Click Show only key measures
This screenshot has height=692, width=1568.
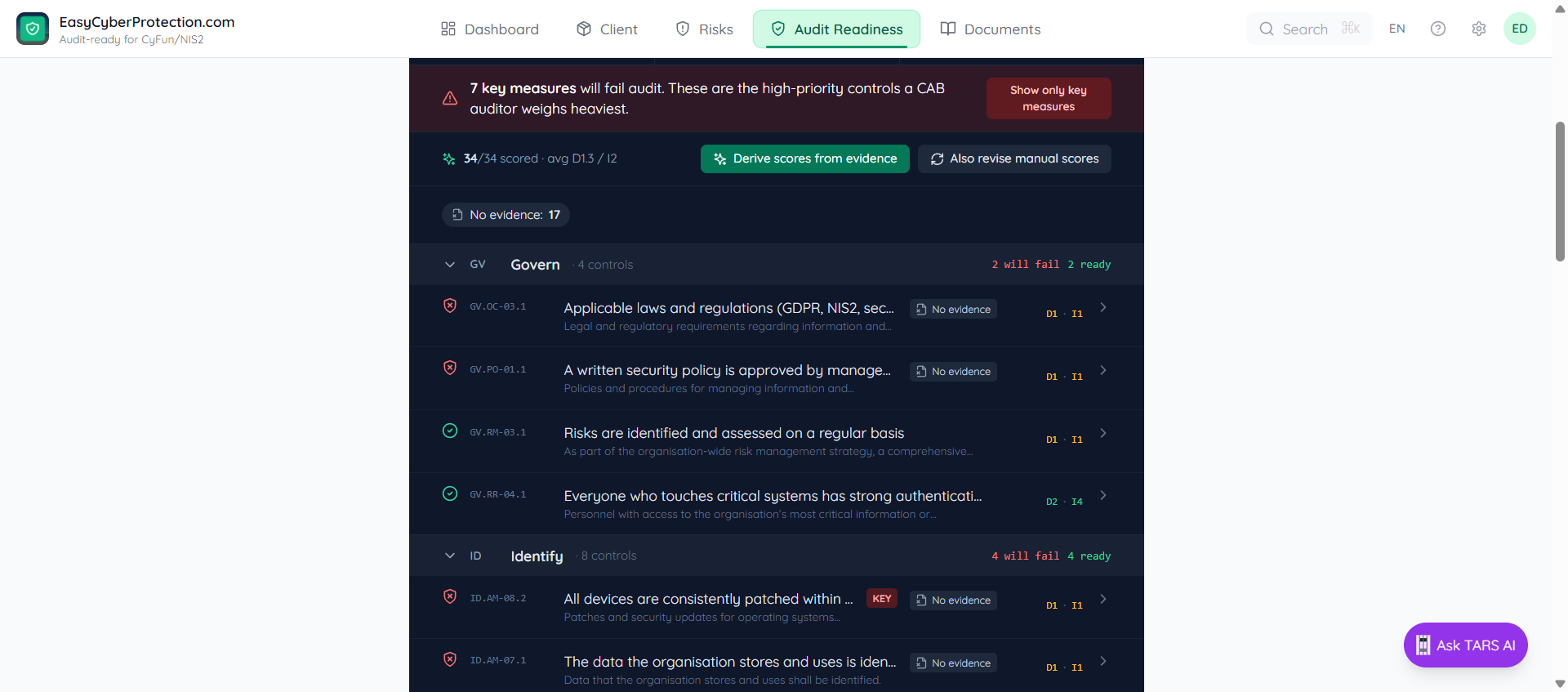1049,98
